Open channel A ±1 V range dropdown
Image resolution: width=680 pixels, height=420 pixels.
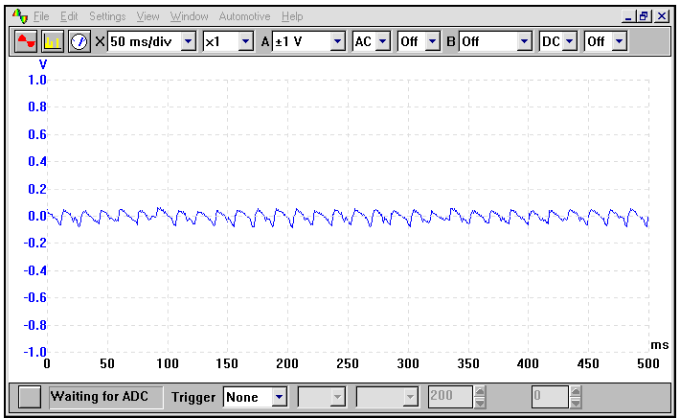pos(337,41)
